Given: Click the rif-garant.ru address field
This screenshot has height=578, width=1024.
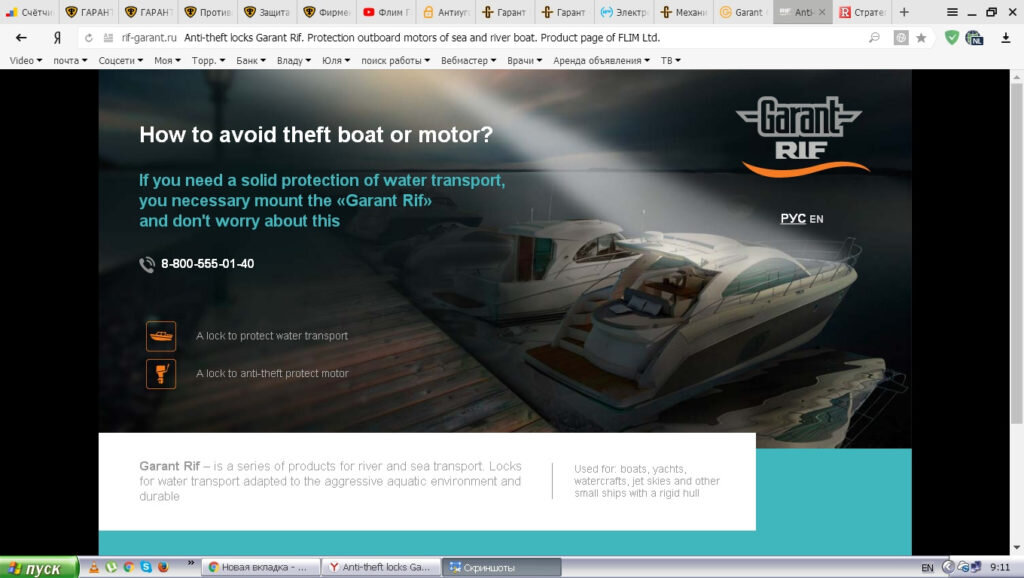Looking at the screenshot, I should pyautogui.click(x=150, y=38).
